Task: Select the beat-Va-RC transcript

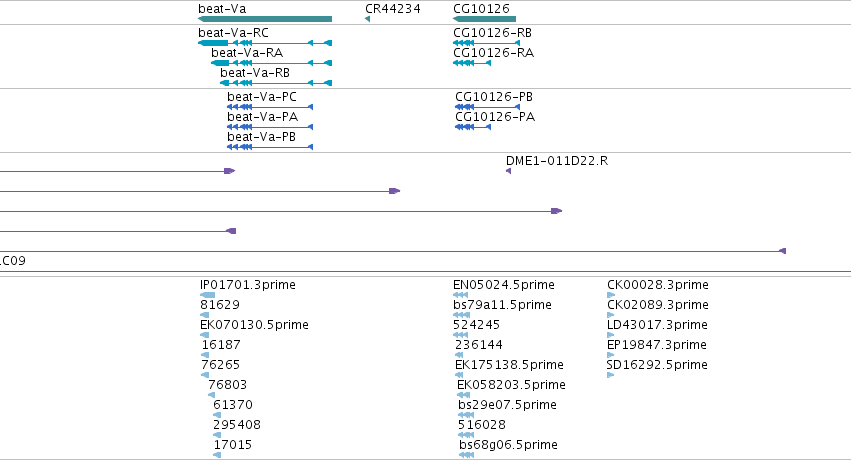Action: coord(265,43)
